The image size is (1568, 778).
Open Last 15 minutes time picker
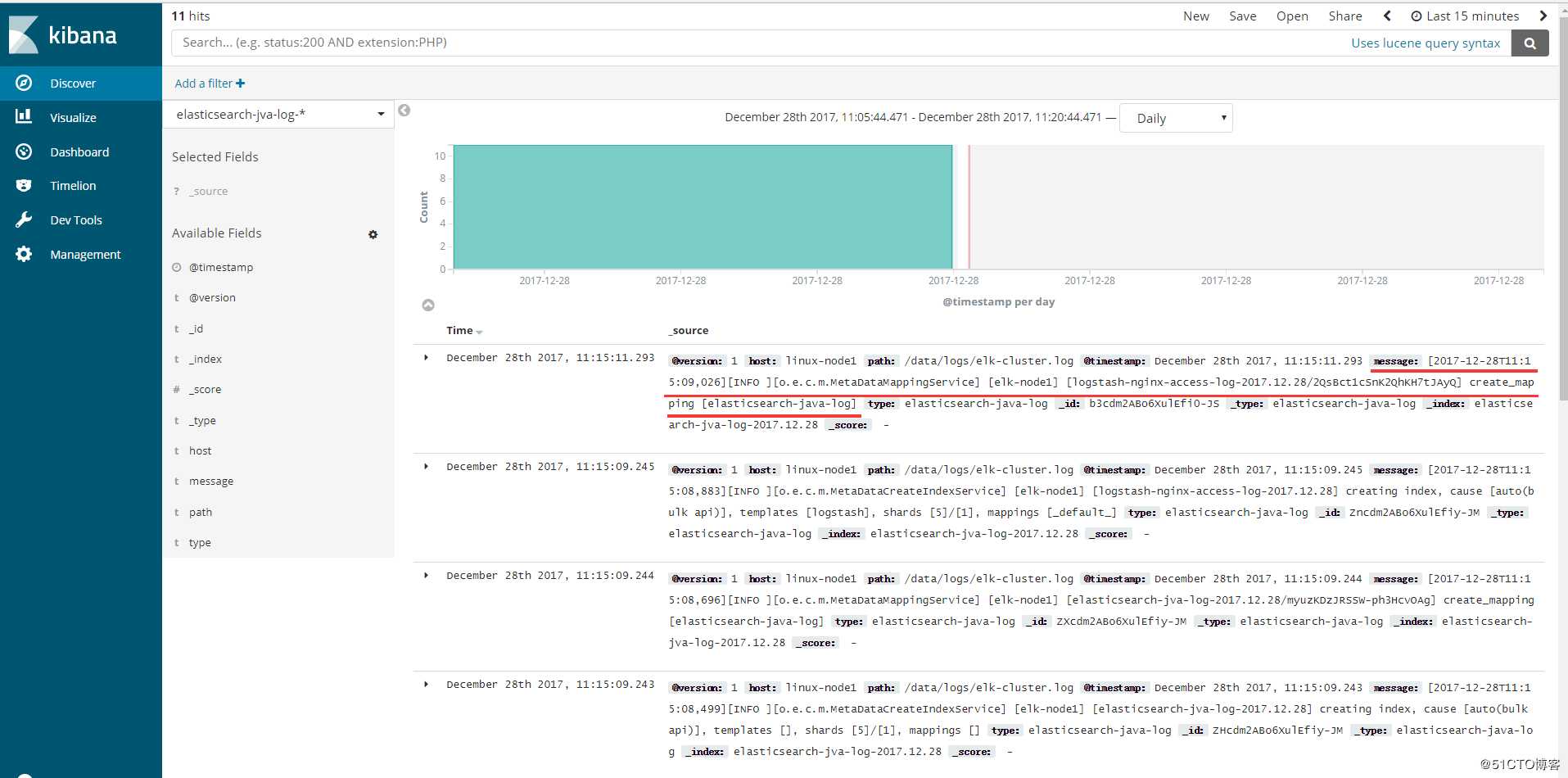click(x=1465, y=16)
